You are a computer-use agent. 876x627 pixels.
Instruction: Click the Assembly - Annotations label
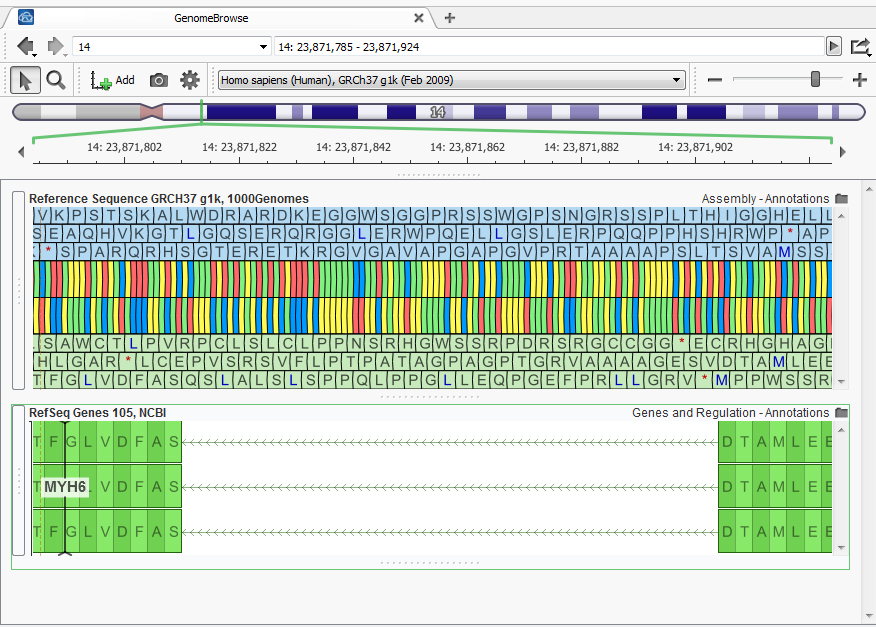[765, 199]
